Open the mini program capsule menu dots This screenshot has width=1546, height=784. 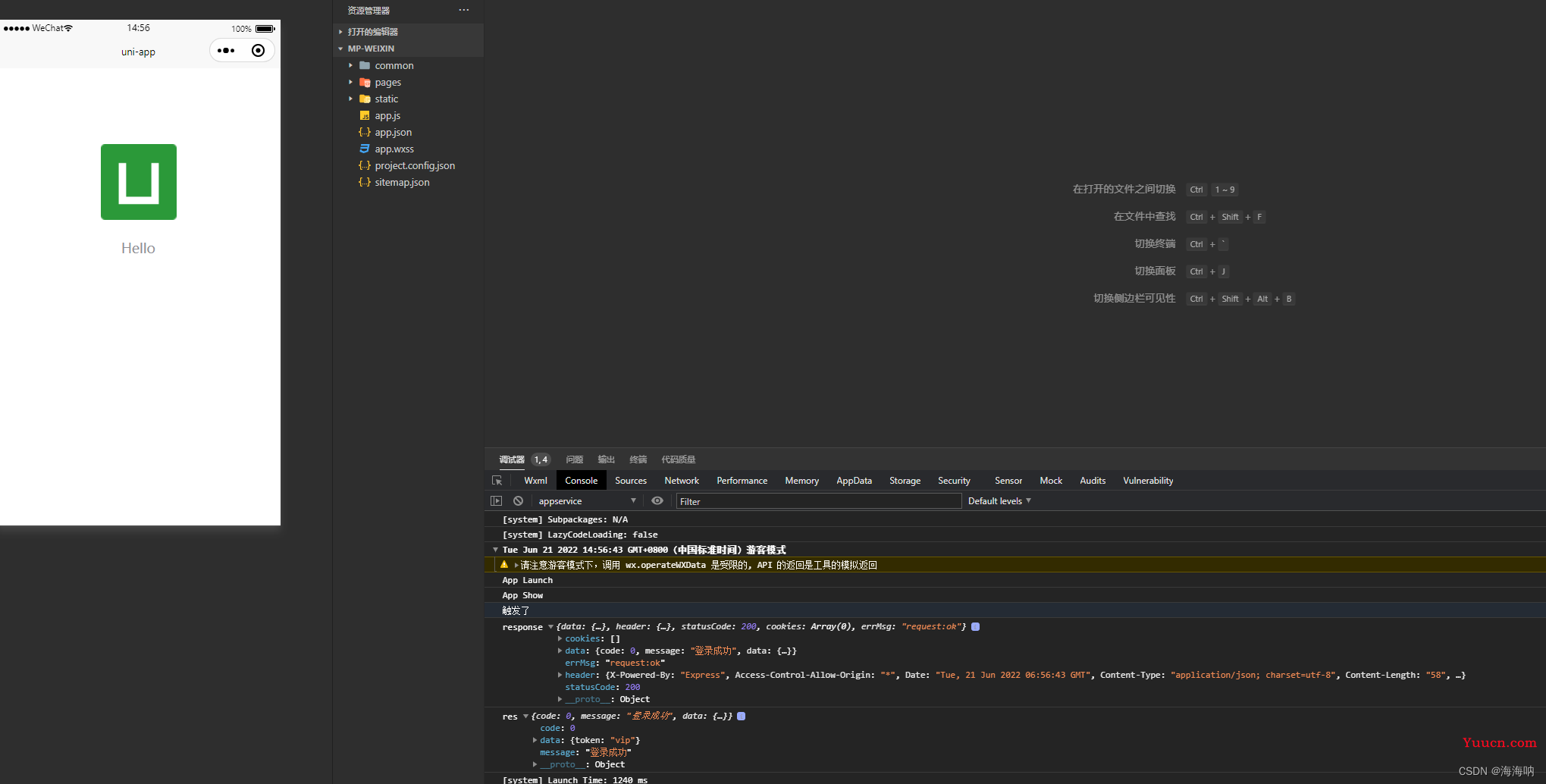click(226, 51)
